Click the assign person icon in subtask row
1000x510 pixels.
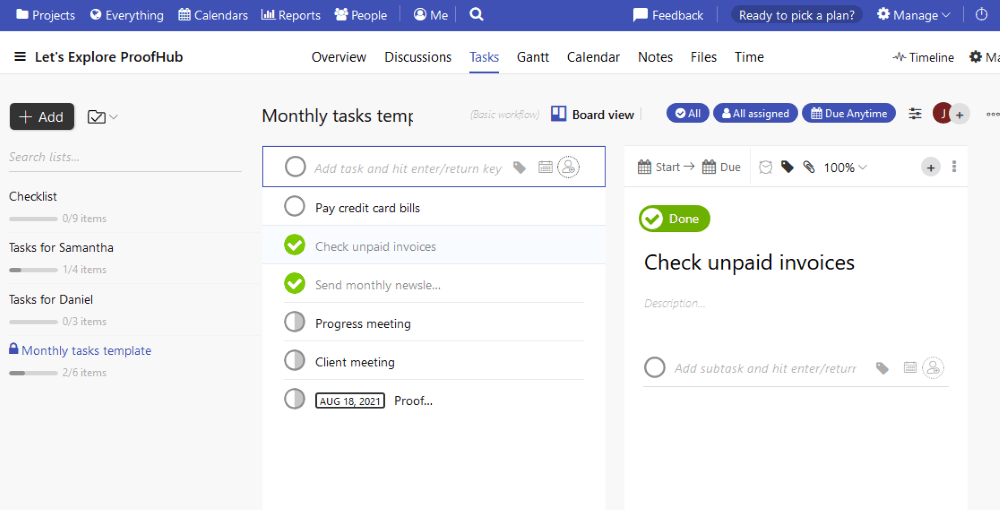tap(933, 367)
